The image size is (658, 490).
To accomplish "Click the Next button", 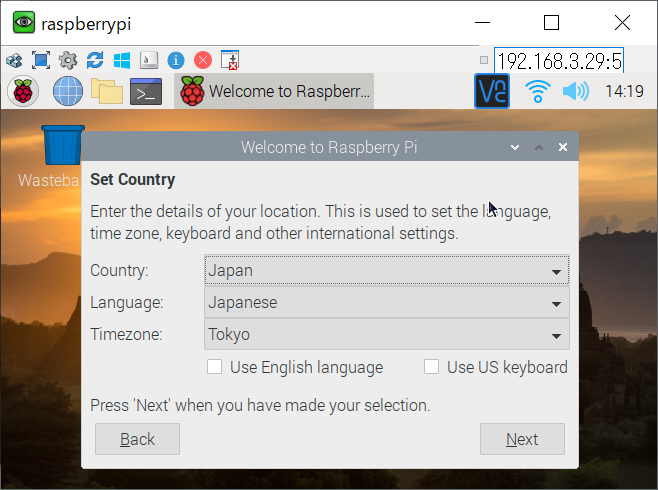I will tap(522, 439).
